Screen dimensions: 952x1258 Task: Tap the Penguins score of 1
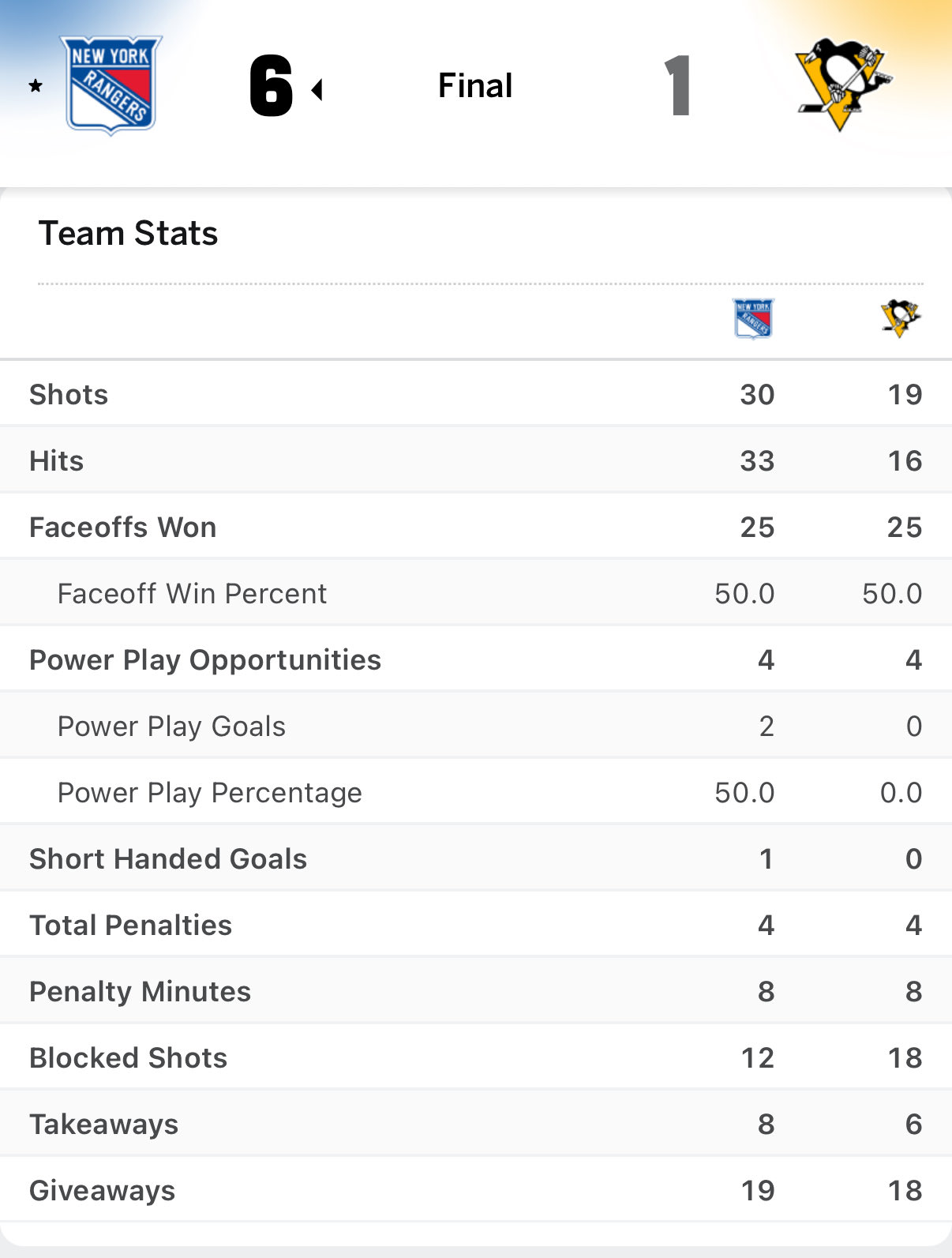click(677, 85)
